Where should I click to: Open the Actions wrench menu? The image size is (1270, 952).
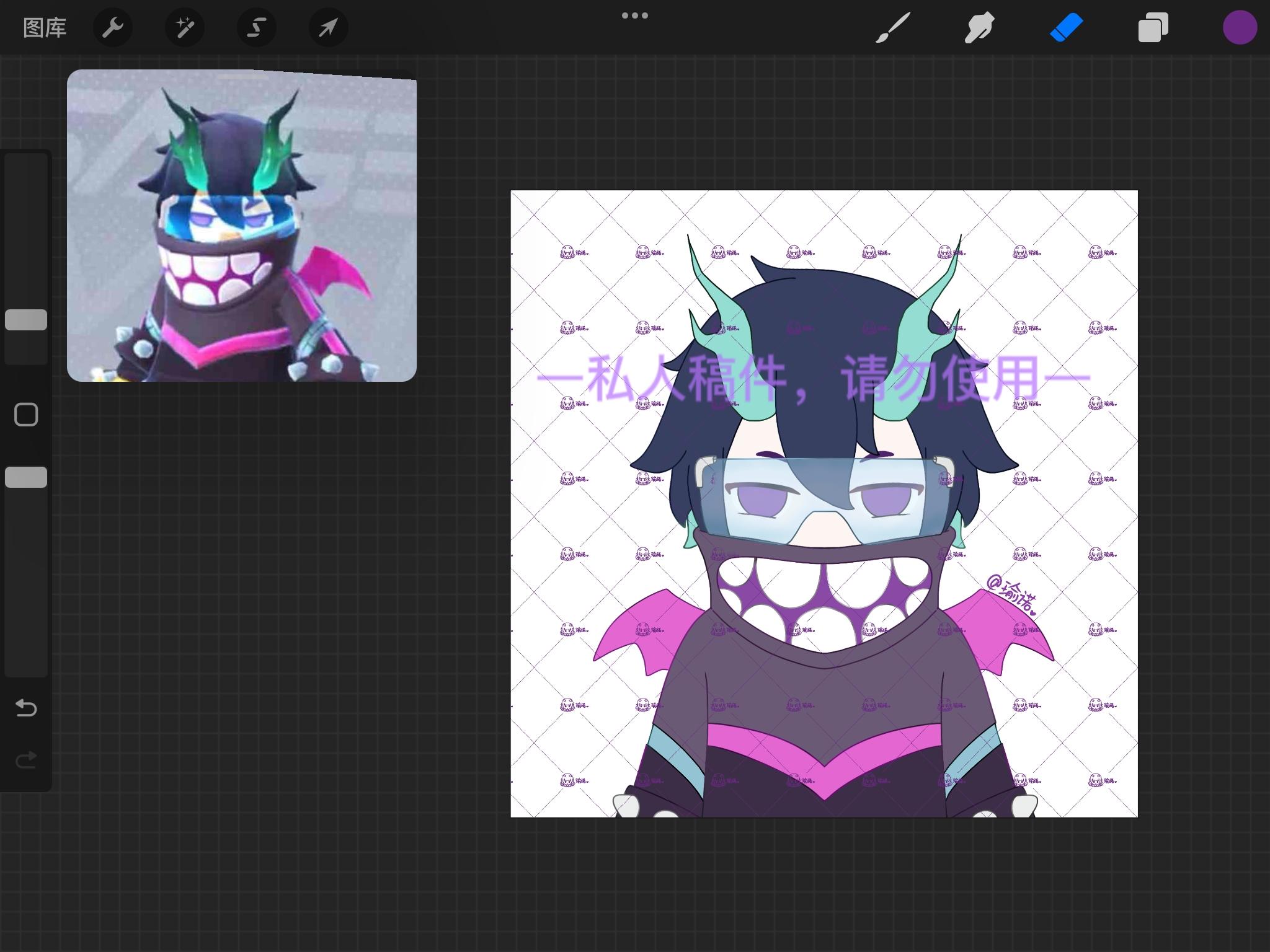point(113,28)
